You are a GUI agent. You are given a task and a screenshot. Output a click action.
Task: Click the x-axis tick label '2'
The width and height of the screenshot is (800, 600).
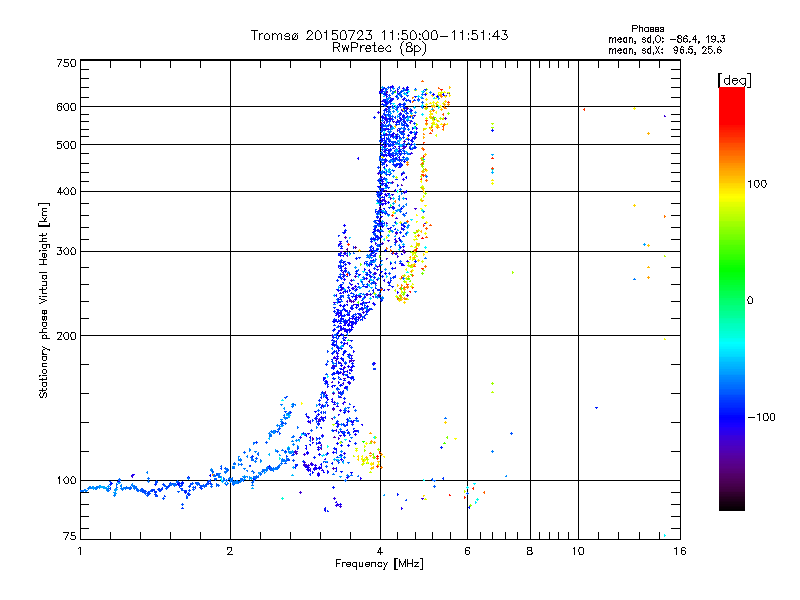coord(230,551)
